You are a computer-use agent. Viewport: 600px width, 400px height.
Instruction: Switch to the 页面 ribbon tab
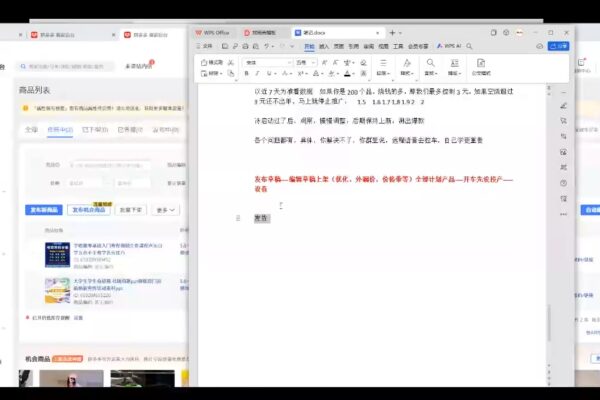[x=339, y=46]
